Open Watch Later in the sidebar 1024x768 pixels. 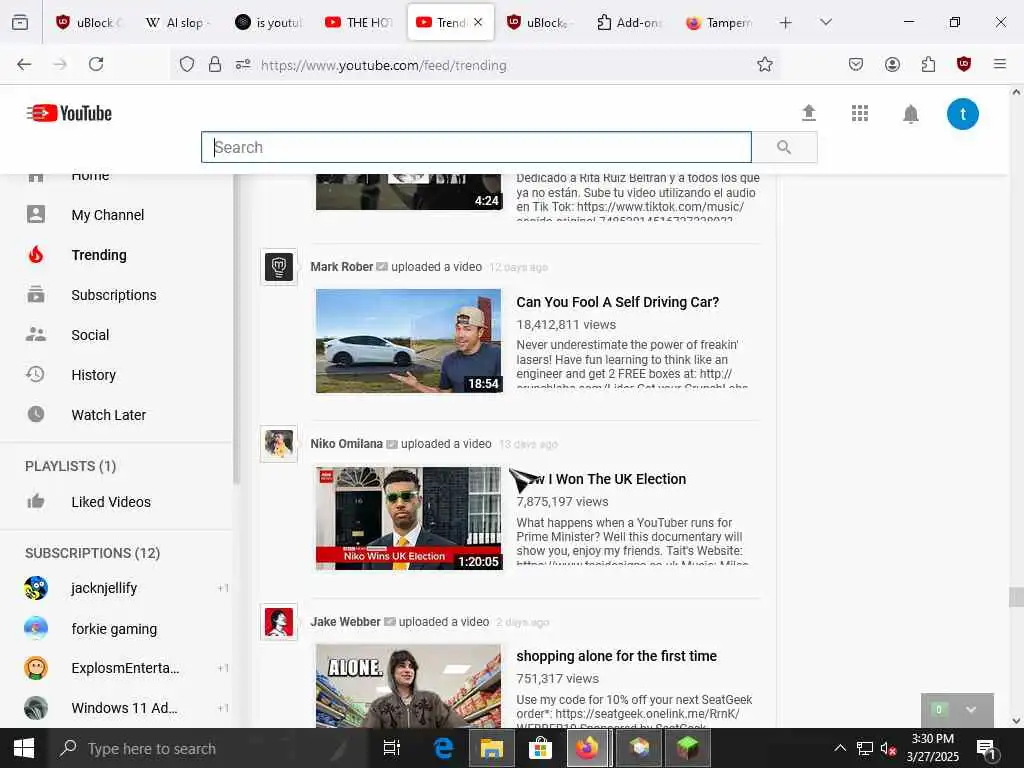coord(108,415)
